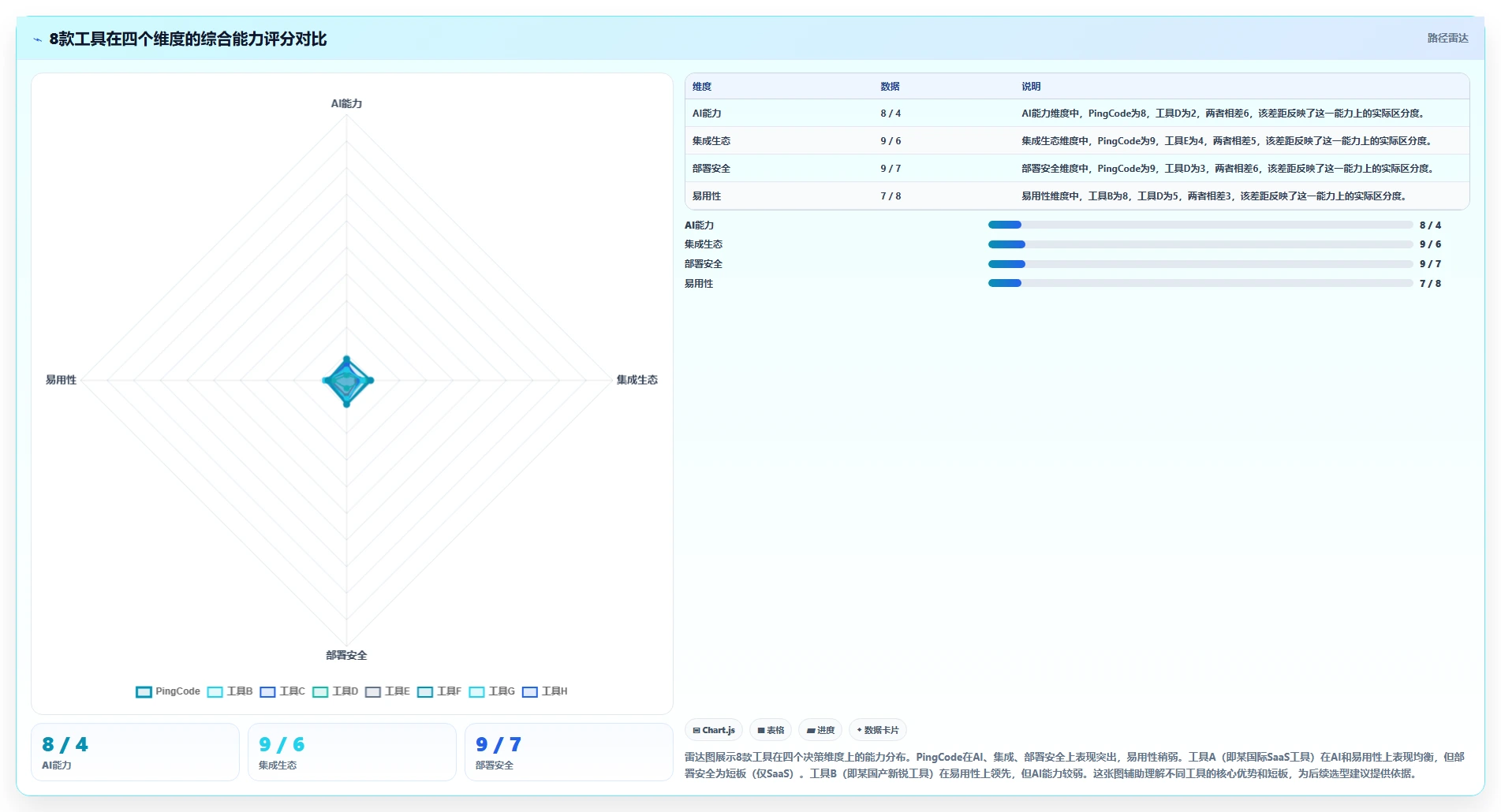Image resolution: width=1501 pixels, height=812 pixels.
Task: Select the 集成生态 table row cell
Action: 711,141
